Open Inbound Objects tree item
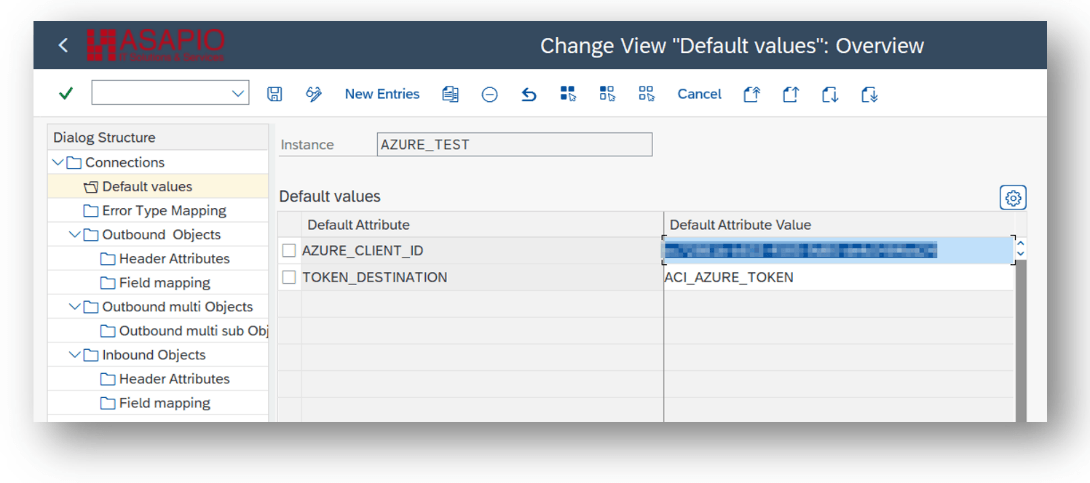Image resolution: width=1090 pixels, height=483 pixels. (x=154, y=355)
